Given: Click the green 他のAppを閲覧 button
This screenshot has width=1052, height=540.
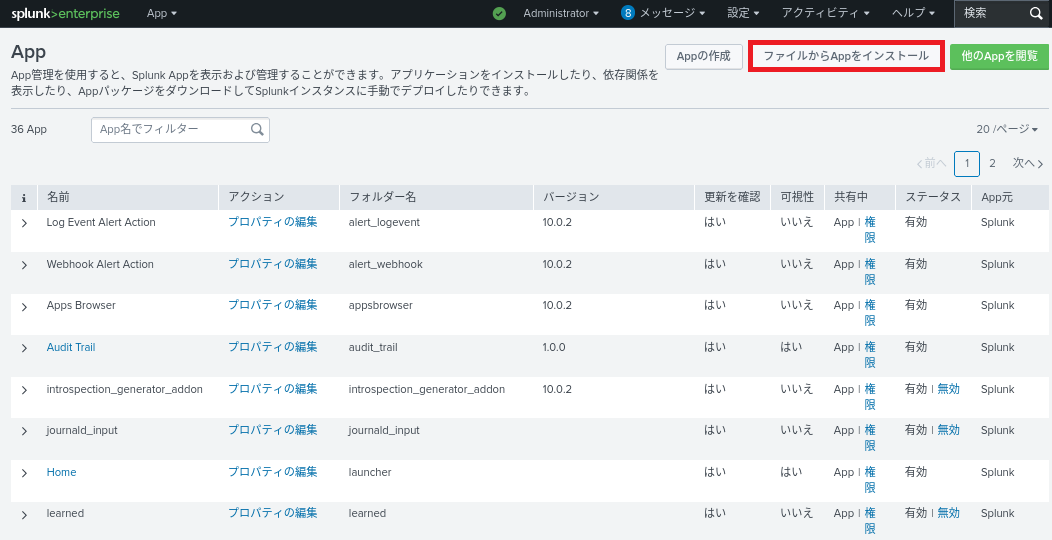Looking at the screenshot, I should tap(999, 57).
